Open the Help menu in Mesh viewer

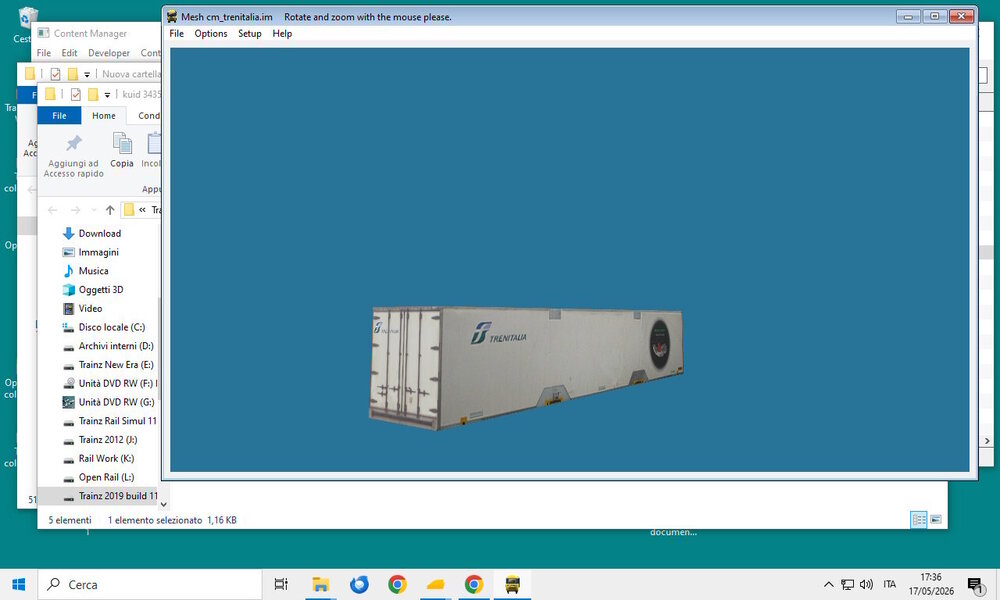point(283,34)
